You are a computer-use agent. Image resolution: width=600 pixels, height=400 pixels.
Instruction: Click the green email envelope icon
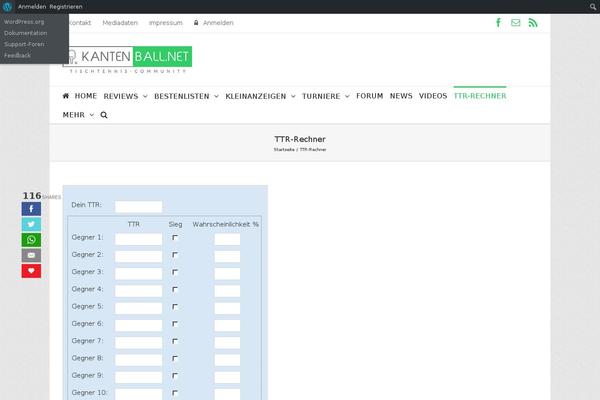coord(515,23)
